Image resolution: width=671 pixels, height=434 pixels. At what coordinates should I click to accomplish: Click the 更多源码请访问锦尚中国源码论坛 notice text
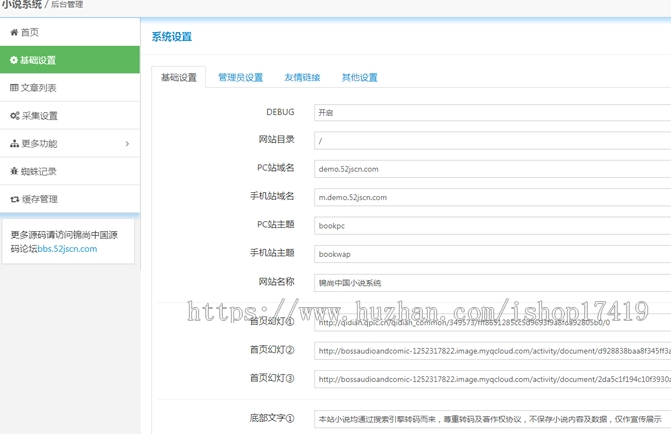point(64,241)
